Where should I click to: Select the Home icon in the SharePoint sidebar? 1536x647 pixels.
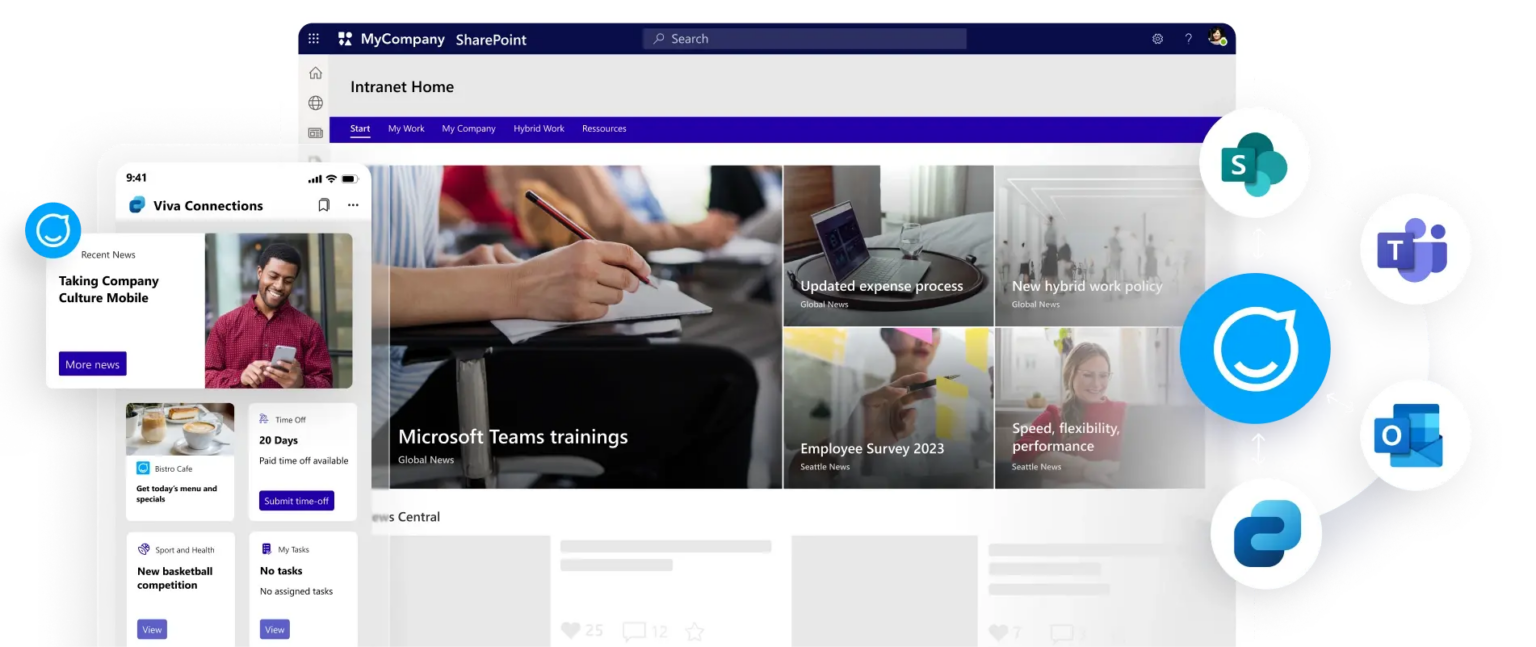click(315, 73)
